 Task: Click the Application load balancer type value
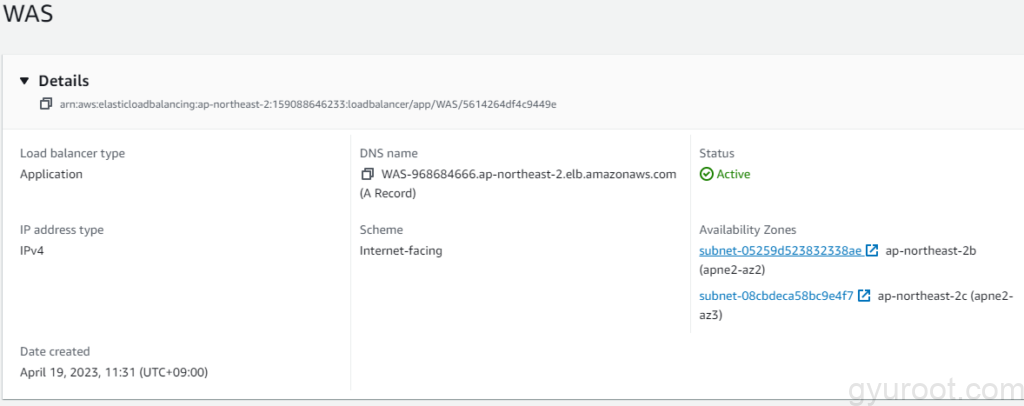click(x=51, y=174)
